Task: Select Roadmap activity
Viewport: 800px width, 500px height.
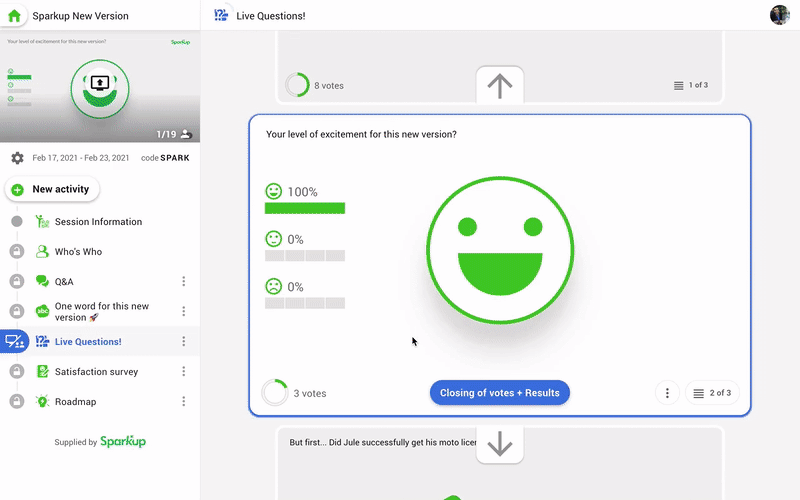Action: pyautogui.click(x=76, y=402)
